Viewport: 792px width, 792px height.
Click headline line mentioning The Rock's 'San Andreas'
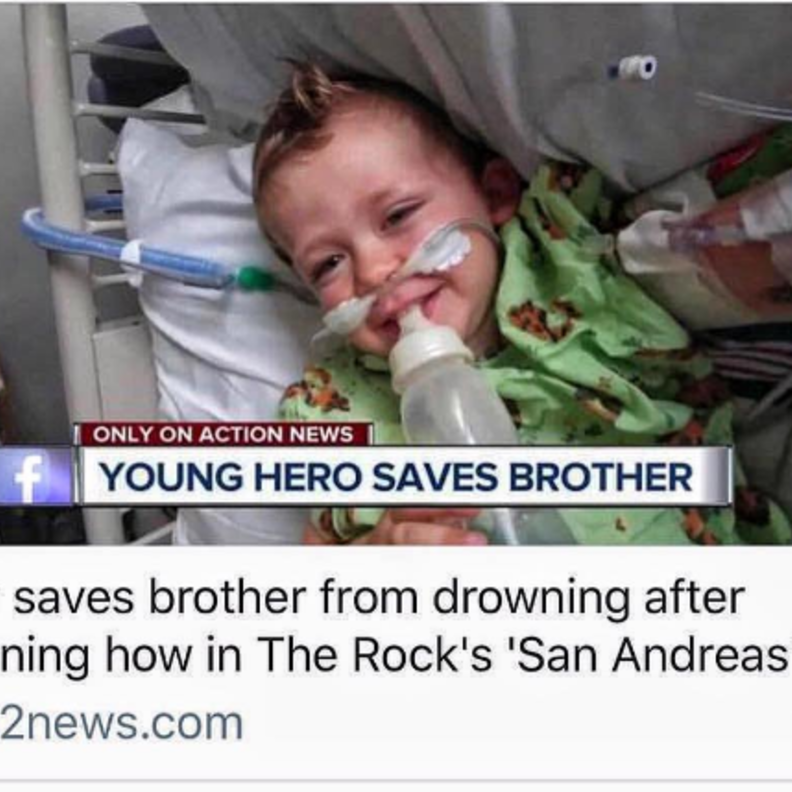394,655
